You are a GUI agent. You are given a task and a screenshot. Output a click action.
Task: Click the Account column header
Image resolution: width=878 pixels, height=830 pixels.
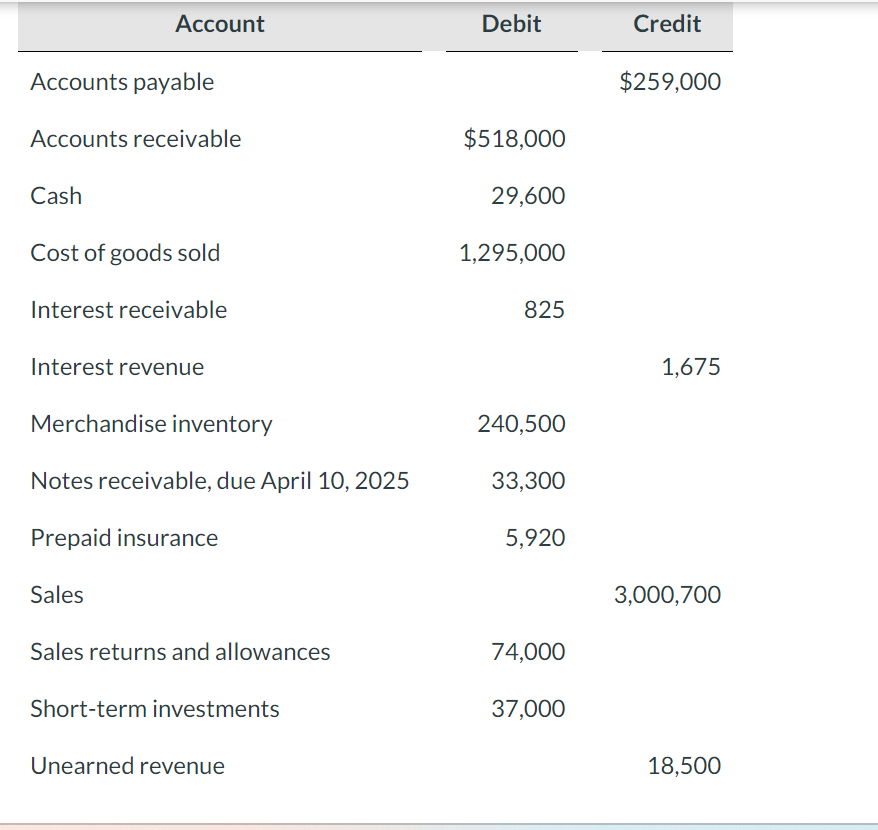pyautogui.click(x=219, y=23)
